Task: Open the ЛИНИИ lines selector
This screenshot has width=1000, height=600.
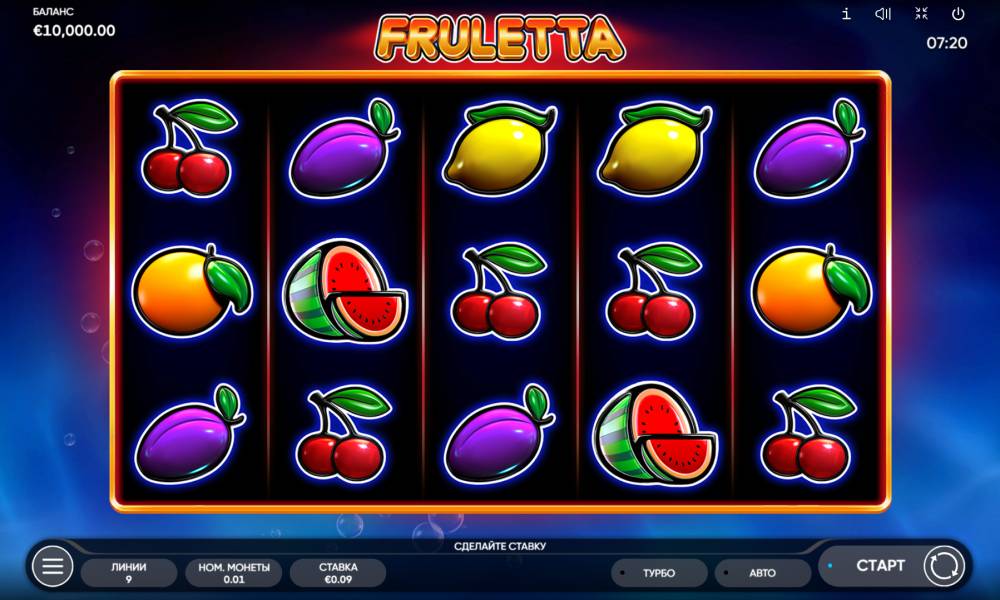Action: pos(129,573)
